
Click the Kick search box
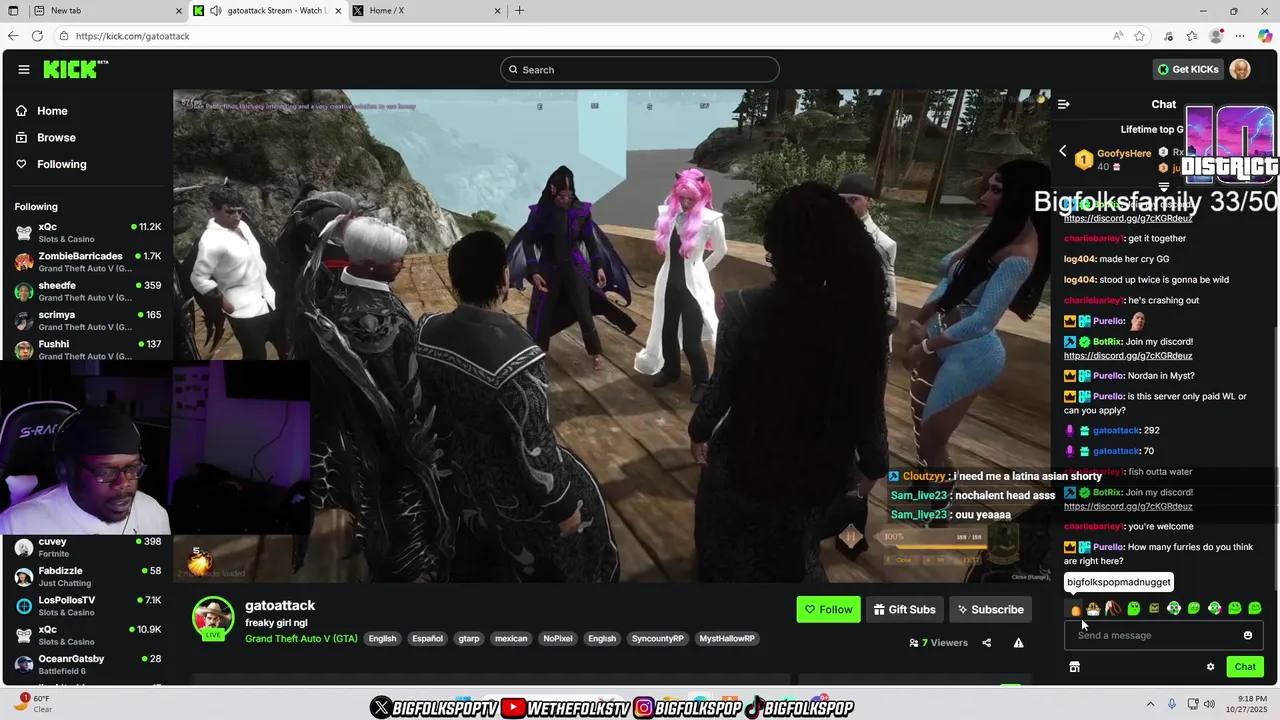click(x=640, y=69)
